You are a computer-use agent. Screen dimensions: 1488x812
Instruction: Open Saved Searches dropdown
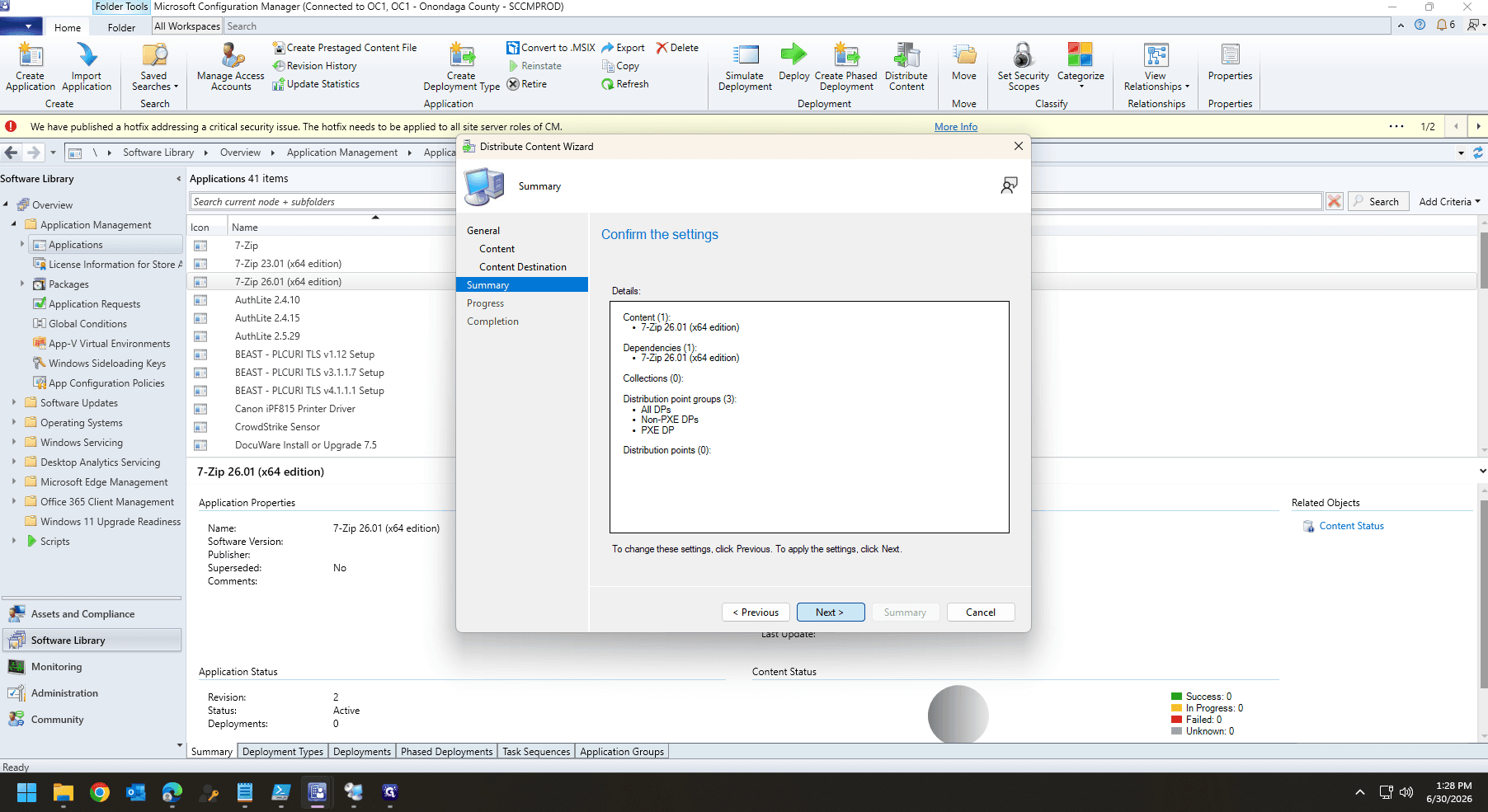(x=154, y=67)
